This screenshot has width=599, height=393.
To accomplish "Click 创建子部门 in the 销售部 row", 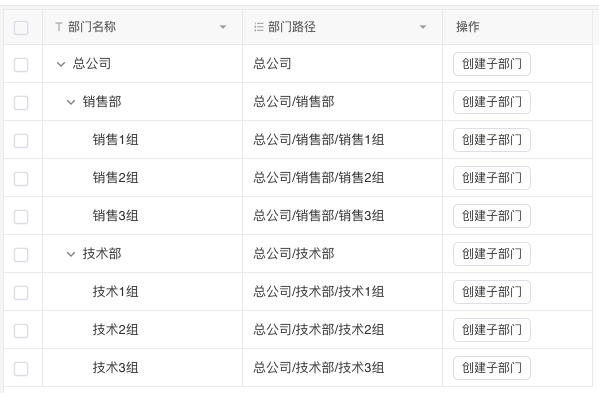I will [492, 102].
